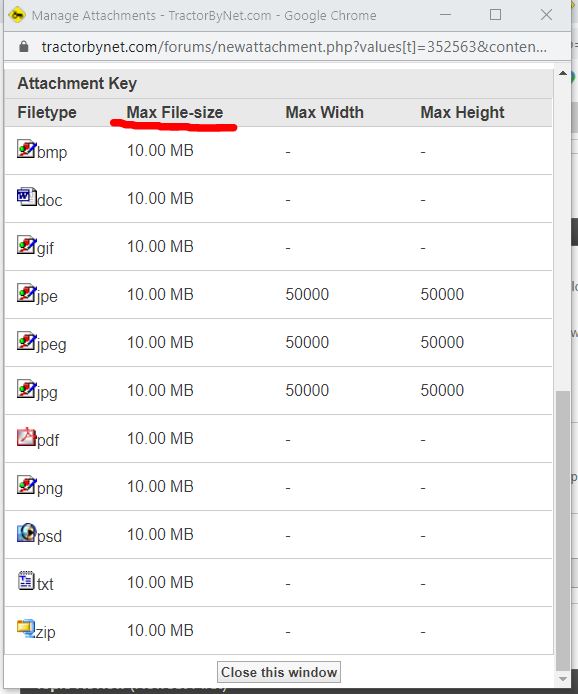Click the vertical scrollbar thumb

tap(563, 530)
